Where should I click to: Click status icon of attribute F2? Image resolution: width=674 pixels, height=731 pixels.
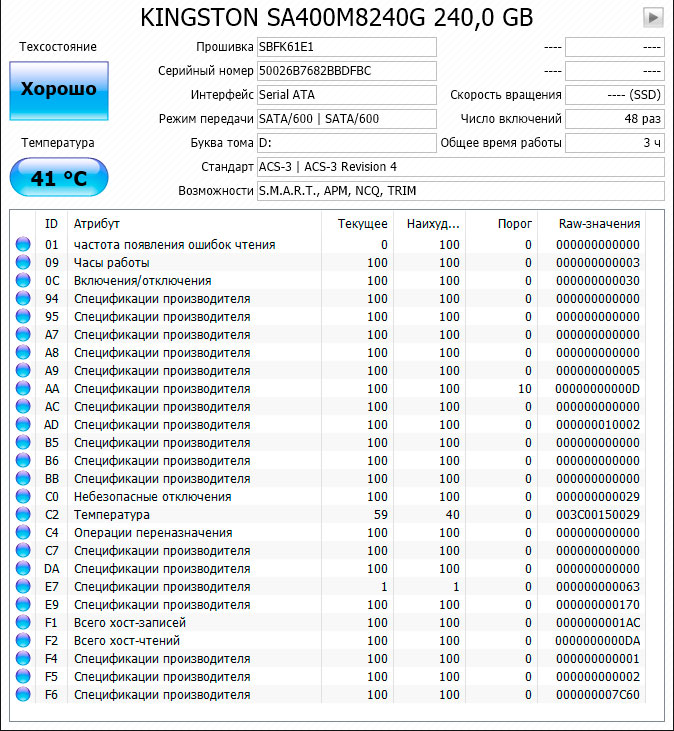click(x=23, y=640)
